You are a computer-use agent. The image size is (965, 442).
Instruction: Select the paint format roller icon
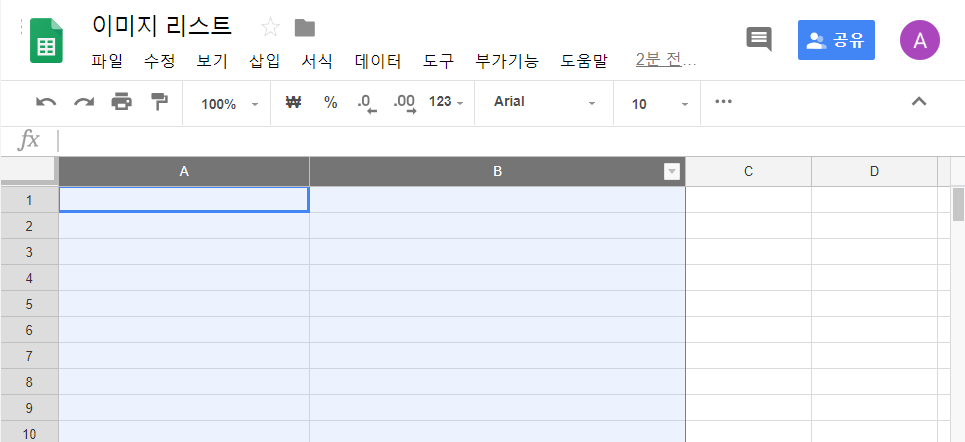(x=158, y=102)
